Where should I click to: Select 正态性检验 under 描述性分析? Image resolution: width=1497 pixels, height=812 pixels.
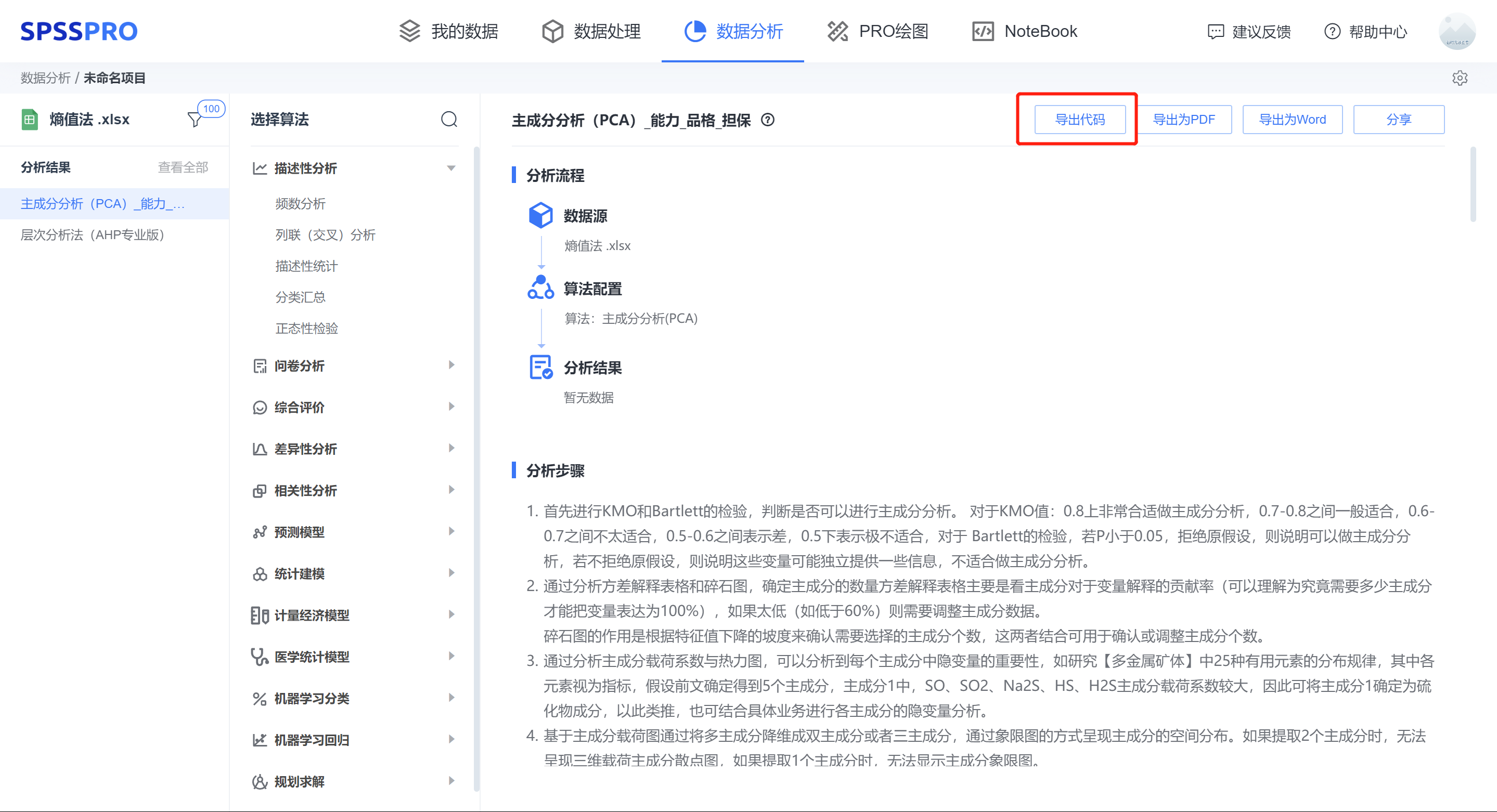click(x=307, y=328)
